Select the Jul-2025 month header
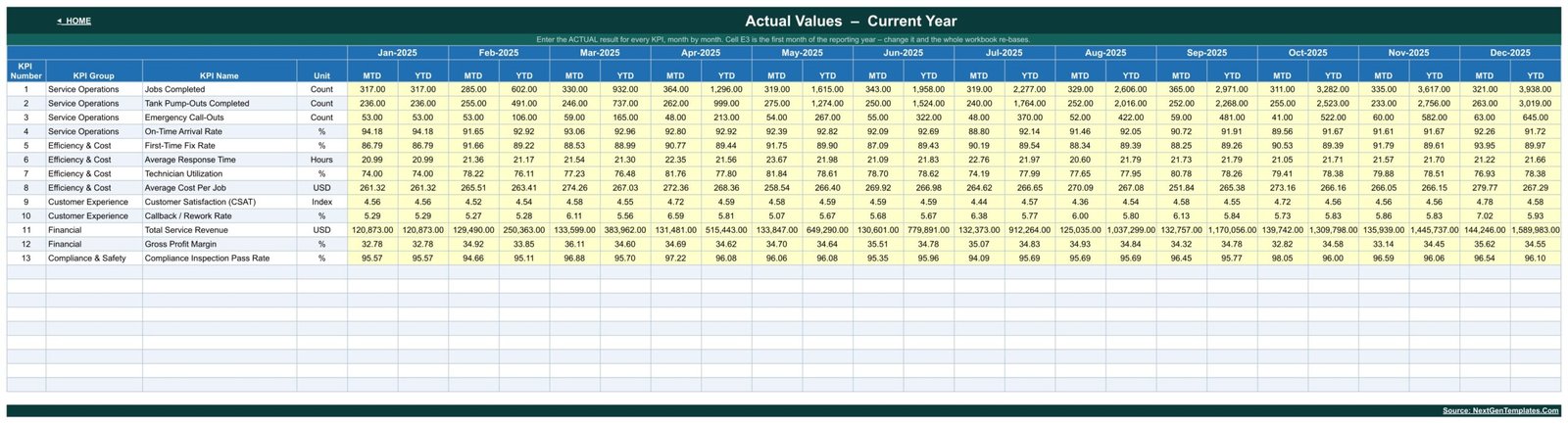This screenshot has width=1568, height=424. pos(1004,53)
